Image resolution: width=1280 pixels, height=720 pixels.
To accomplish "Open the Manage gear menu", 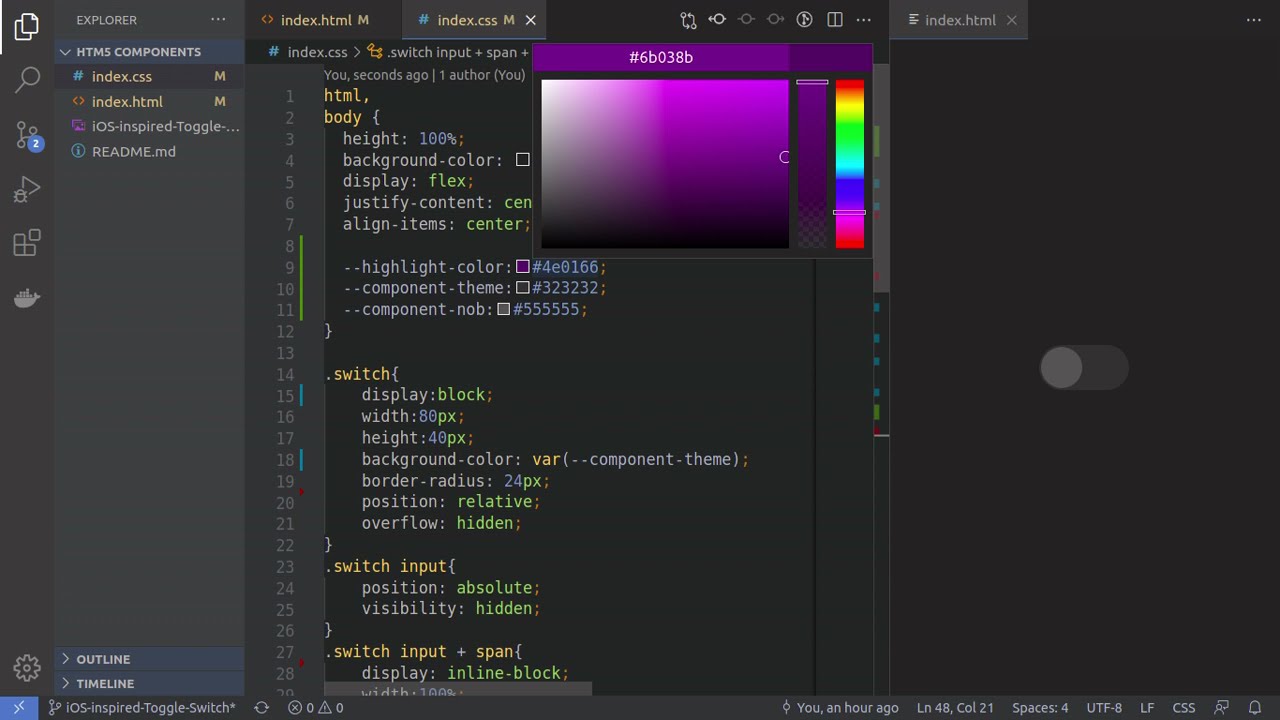I will coord(27,668).
